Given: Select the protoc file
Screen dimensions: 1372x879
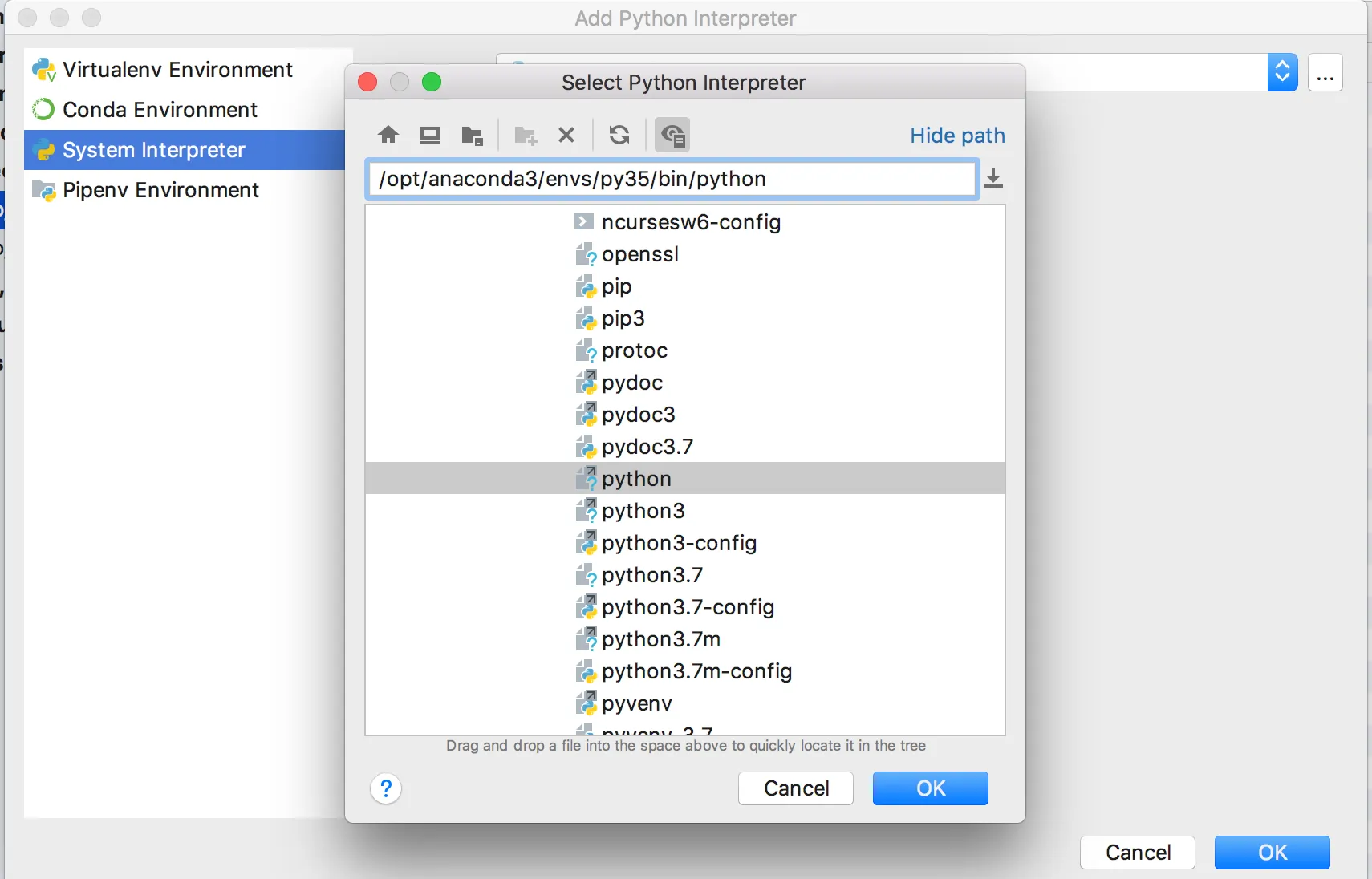Looking at the screenshot, I should 685,350.
